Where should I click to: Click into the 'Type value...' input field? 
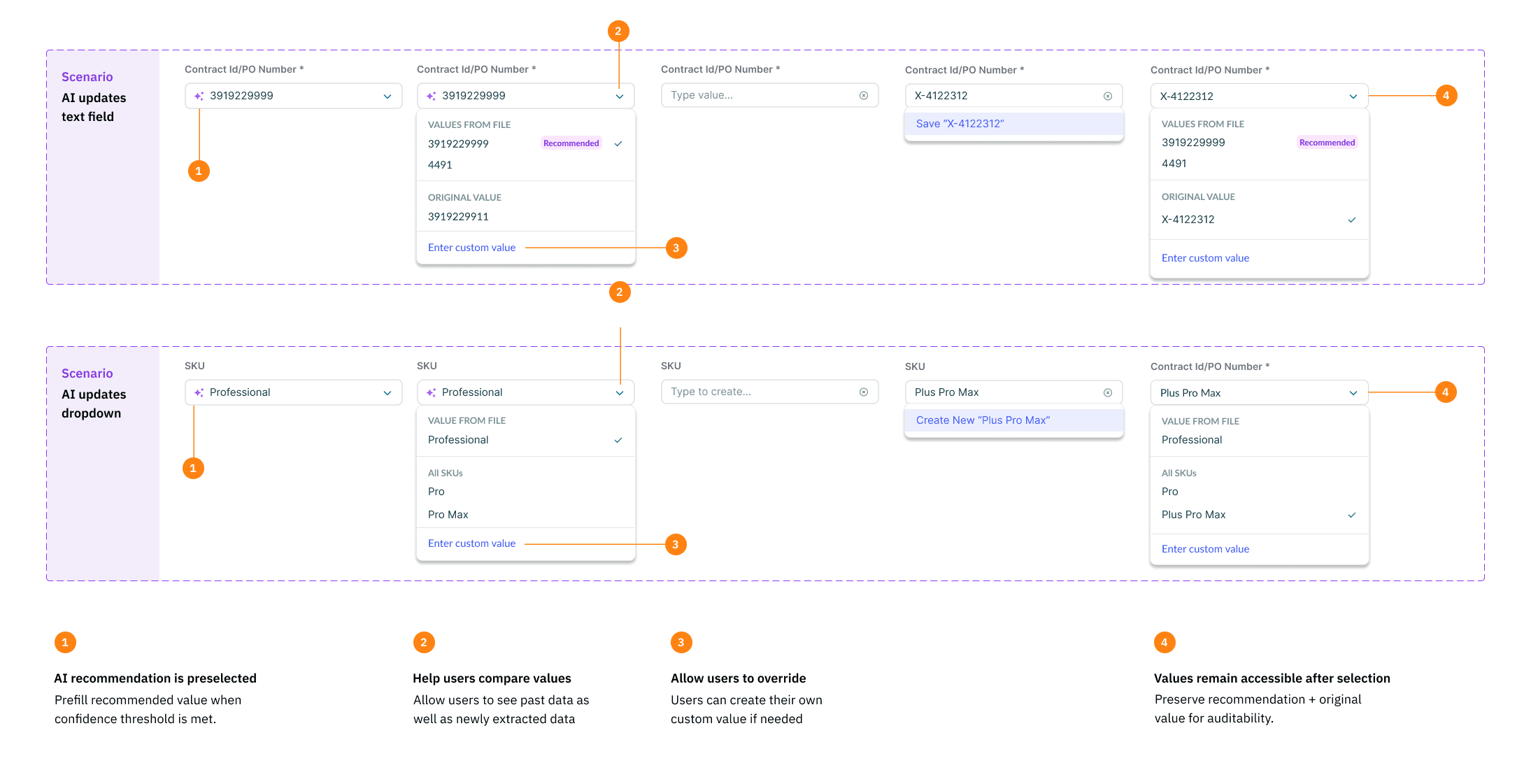769,95
